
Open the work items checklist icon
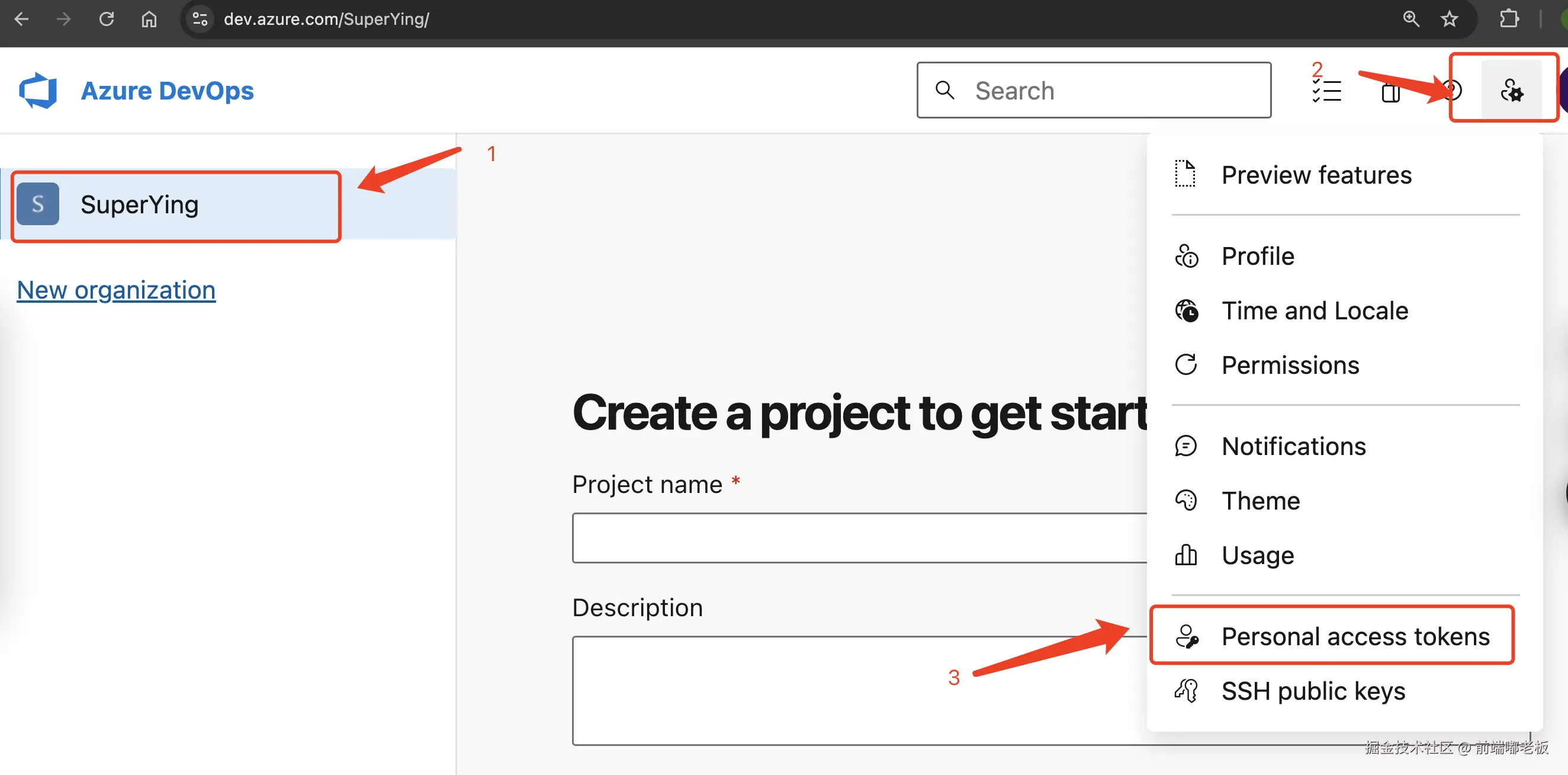(x=1327, y=91)
